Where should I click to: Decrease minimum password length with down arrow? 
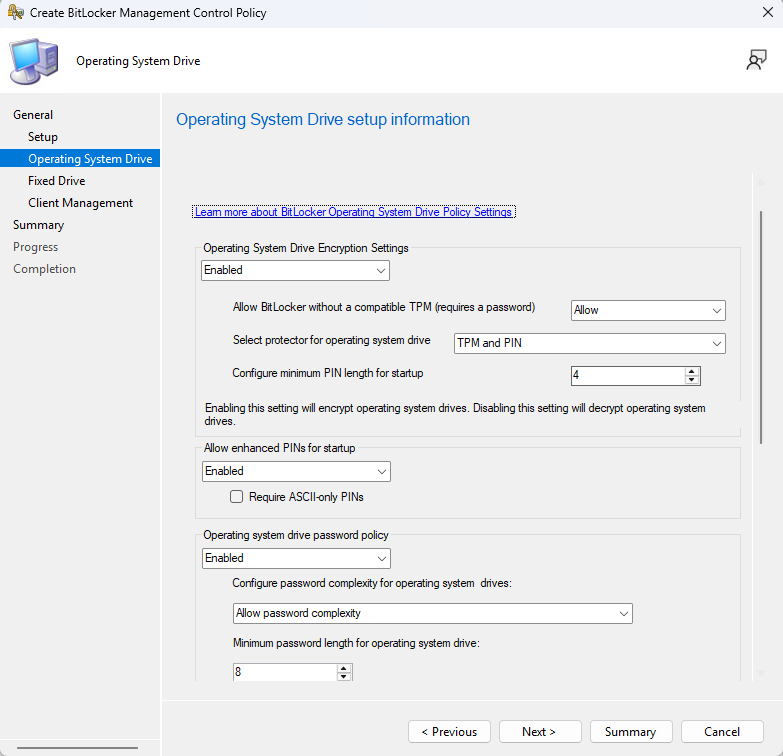344,677
